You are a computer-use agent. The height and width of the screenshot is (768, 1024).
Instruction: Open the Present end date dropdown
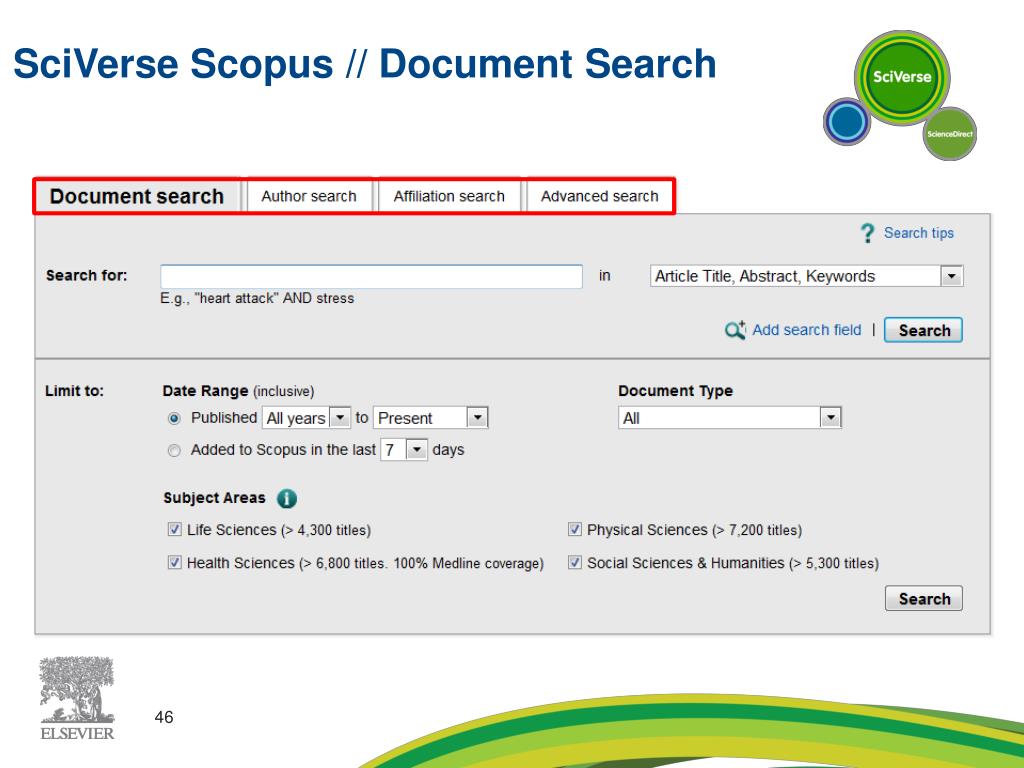pos(431,418)
